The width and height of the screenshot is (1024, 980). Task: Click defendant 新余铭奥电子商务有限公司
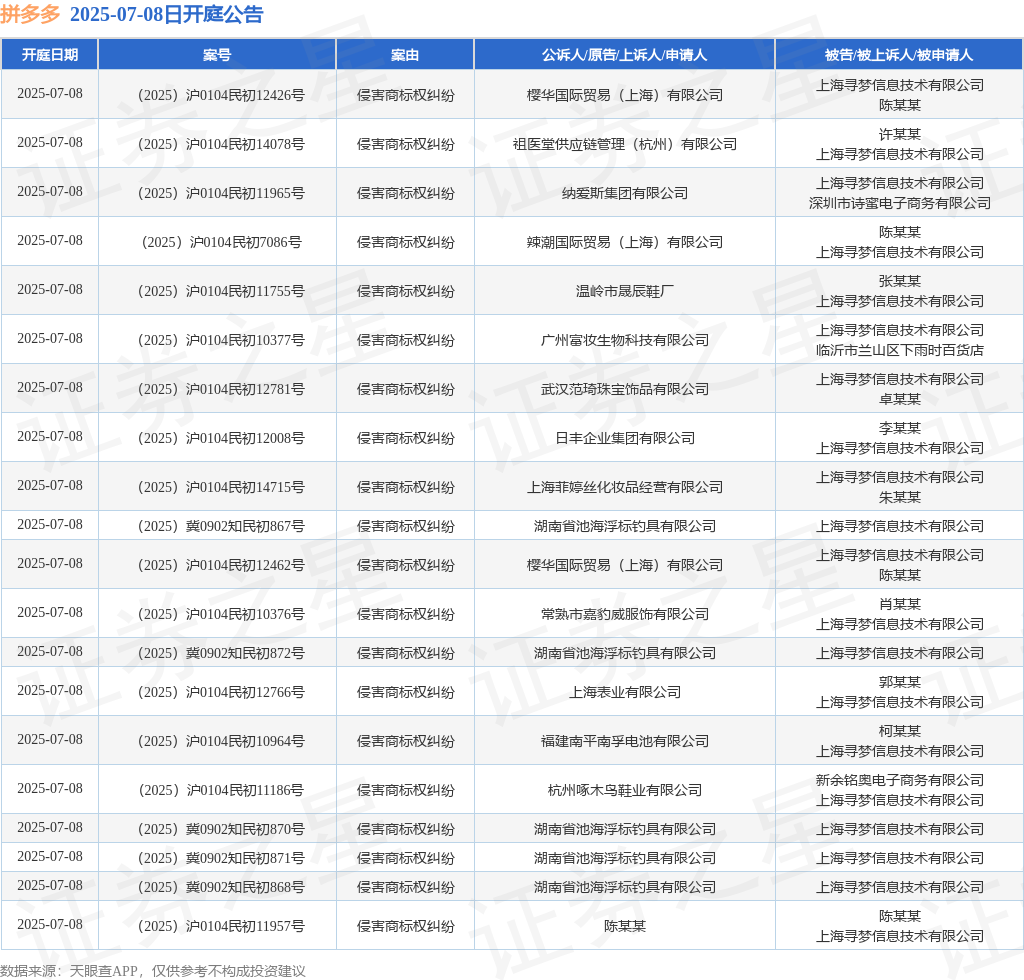[899, 780]
